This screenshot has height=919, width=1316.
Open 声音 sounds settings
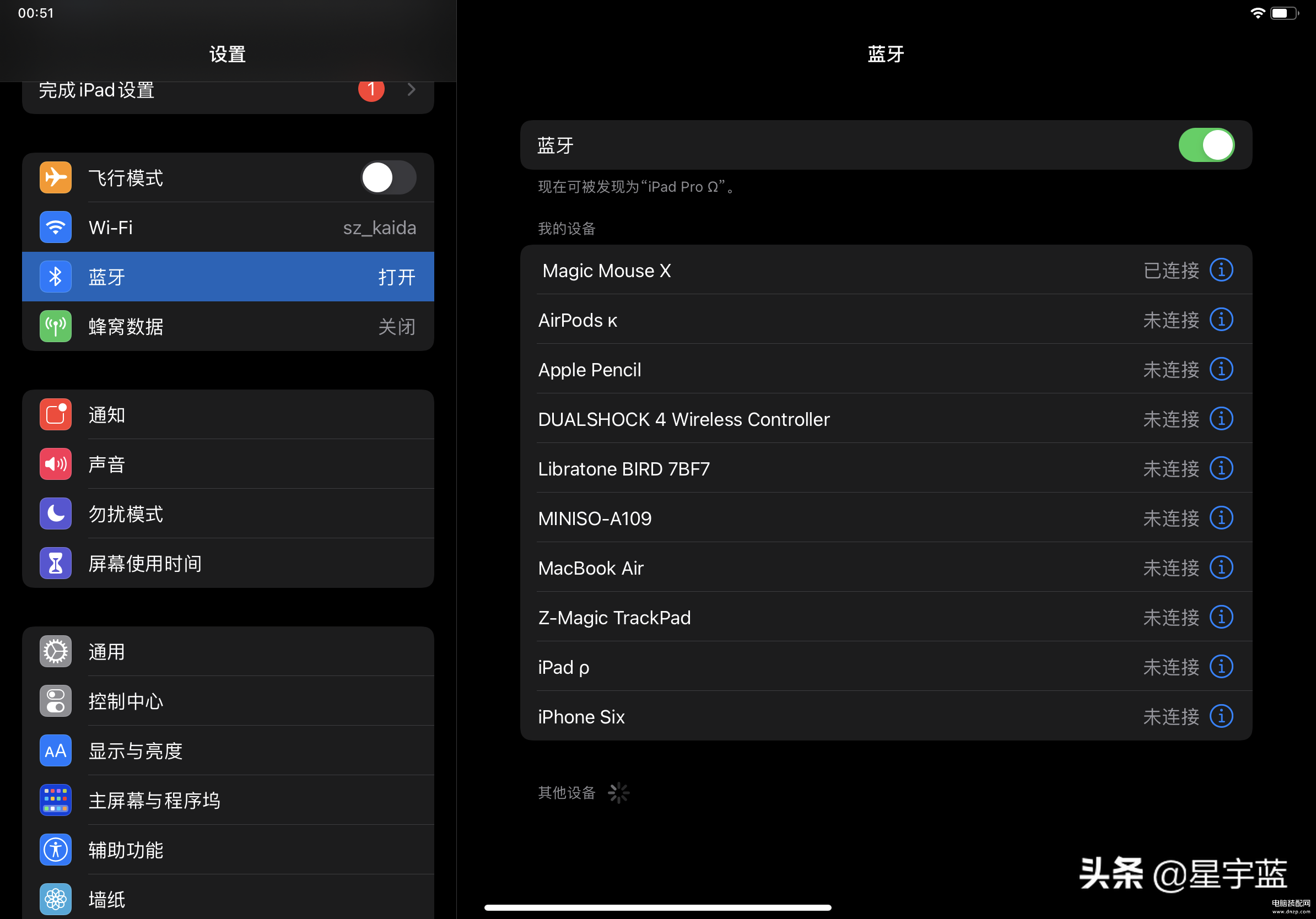228,464
